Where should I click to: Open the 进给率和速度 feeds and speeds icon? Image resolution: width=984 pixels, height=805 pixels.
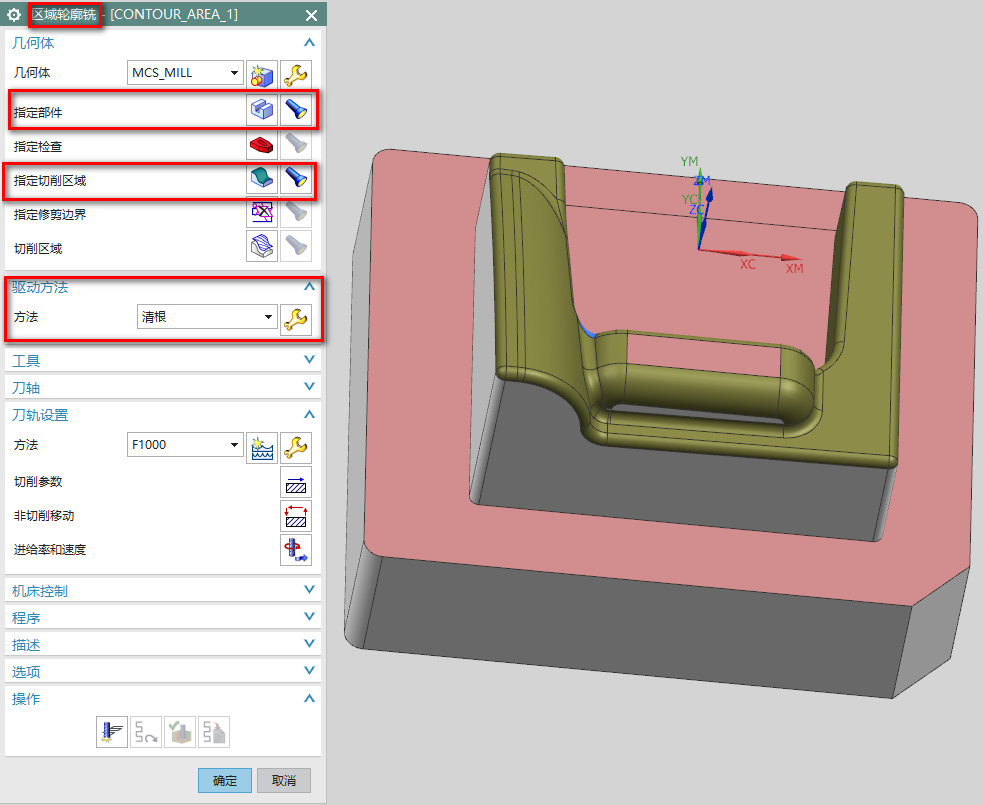[297, 550]
